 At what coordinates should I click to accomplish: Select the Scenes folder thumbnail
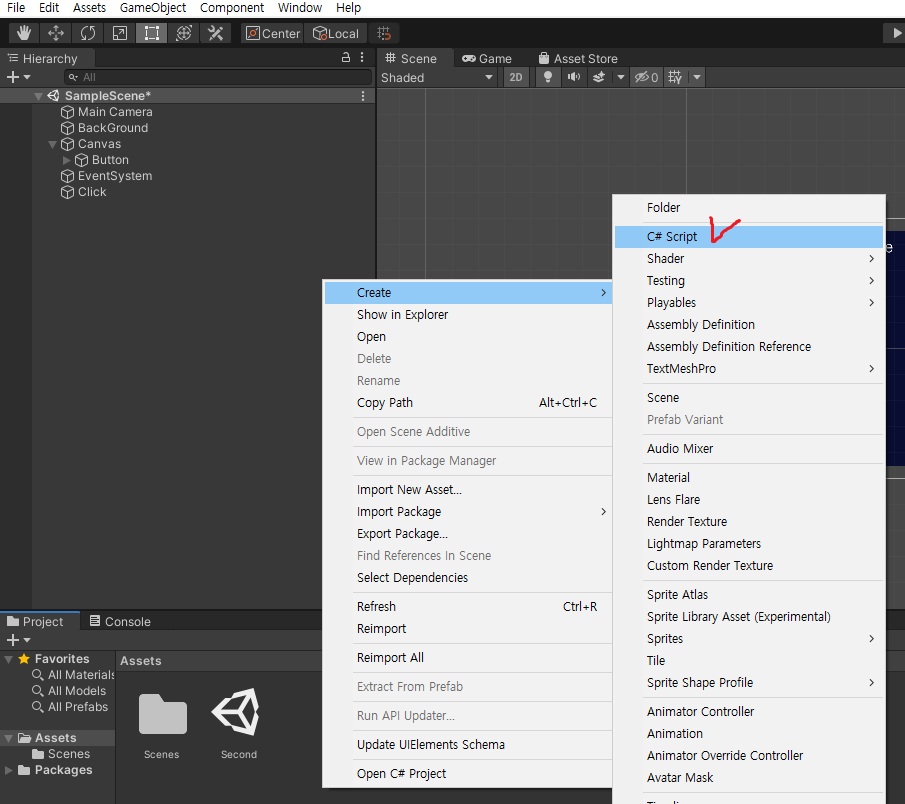(x=162, y=714)
